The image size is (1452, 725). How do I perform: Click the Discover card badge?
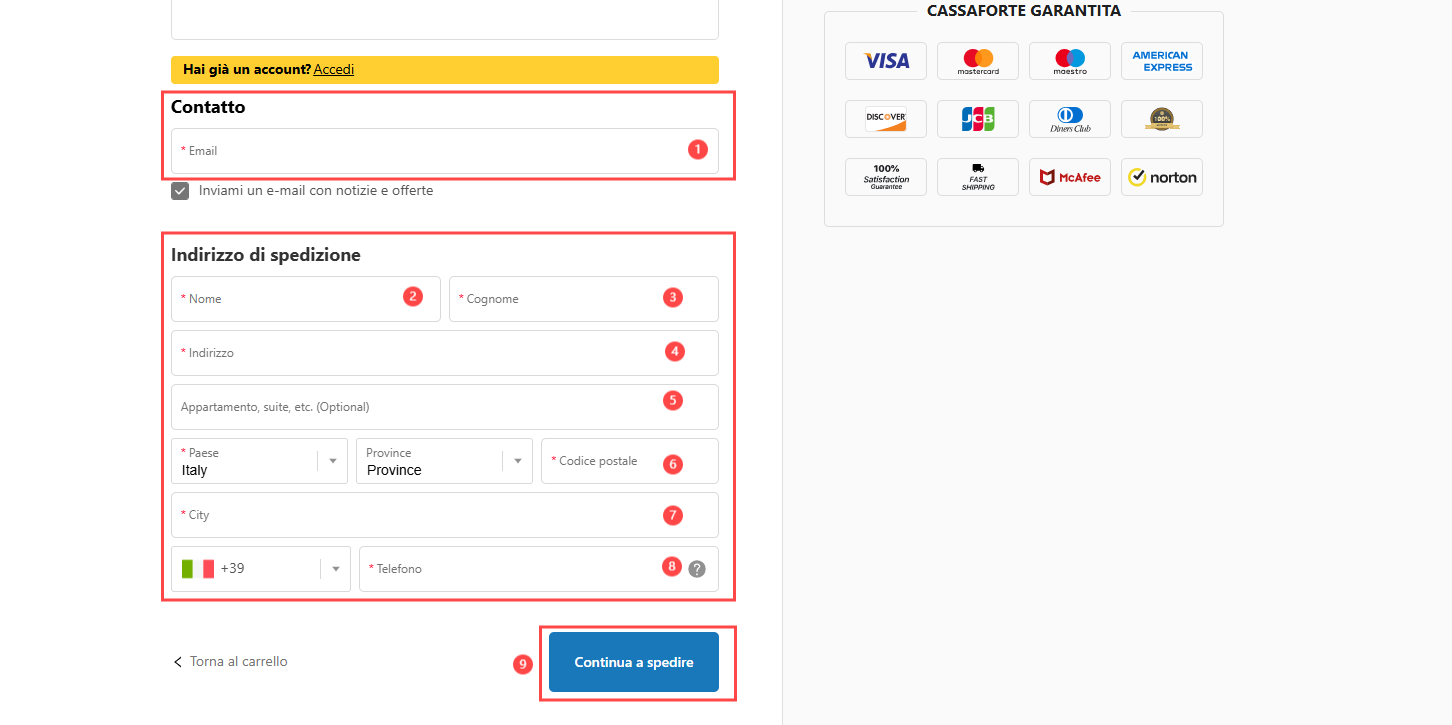885,119
